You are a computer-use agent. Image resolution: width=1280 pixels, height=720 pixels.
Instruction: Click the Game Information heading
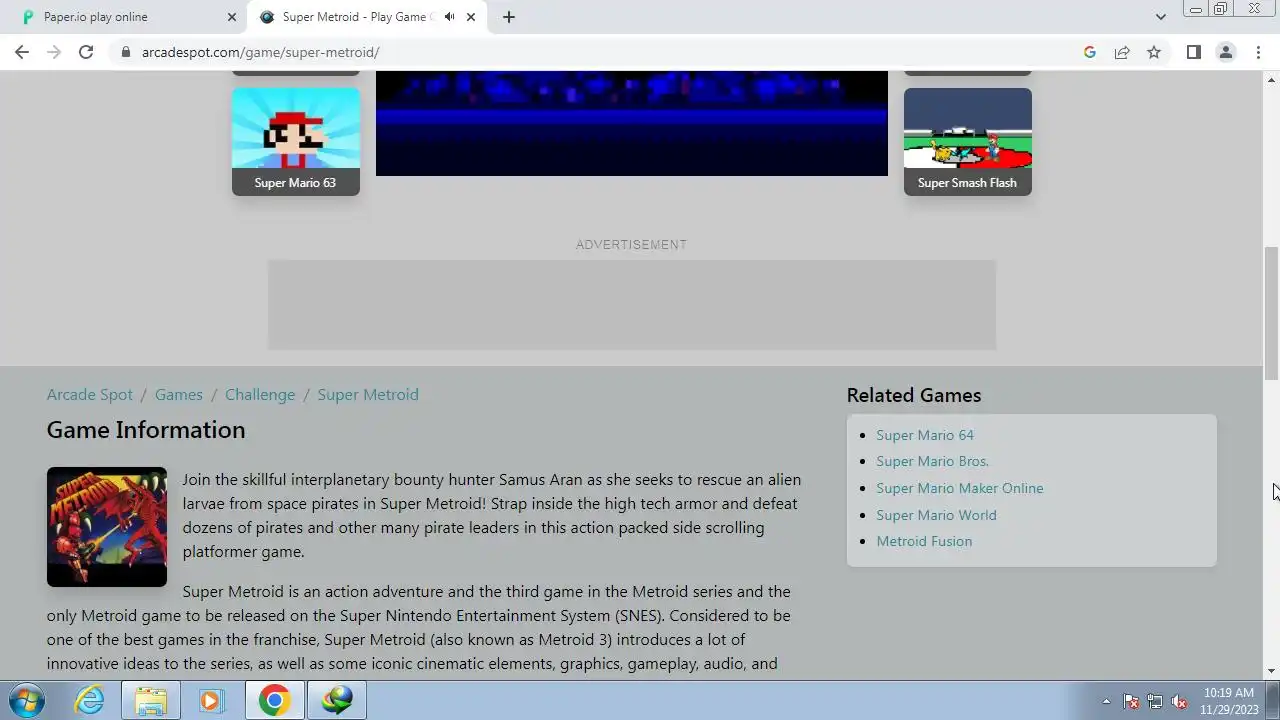146,430
